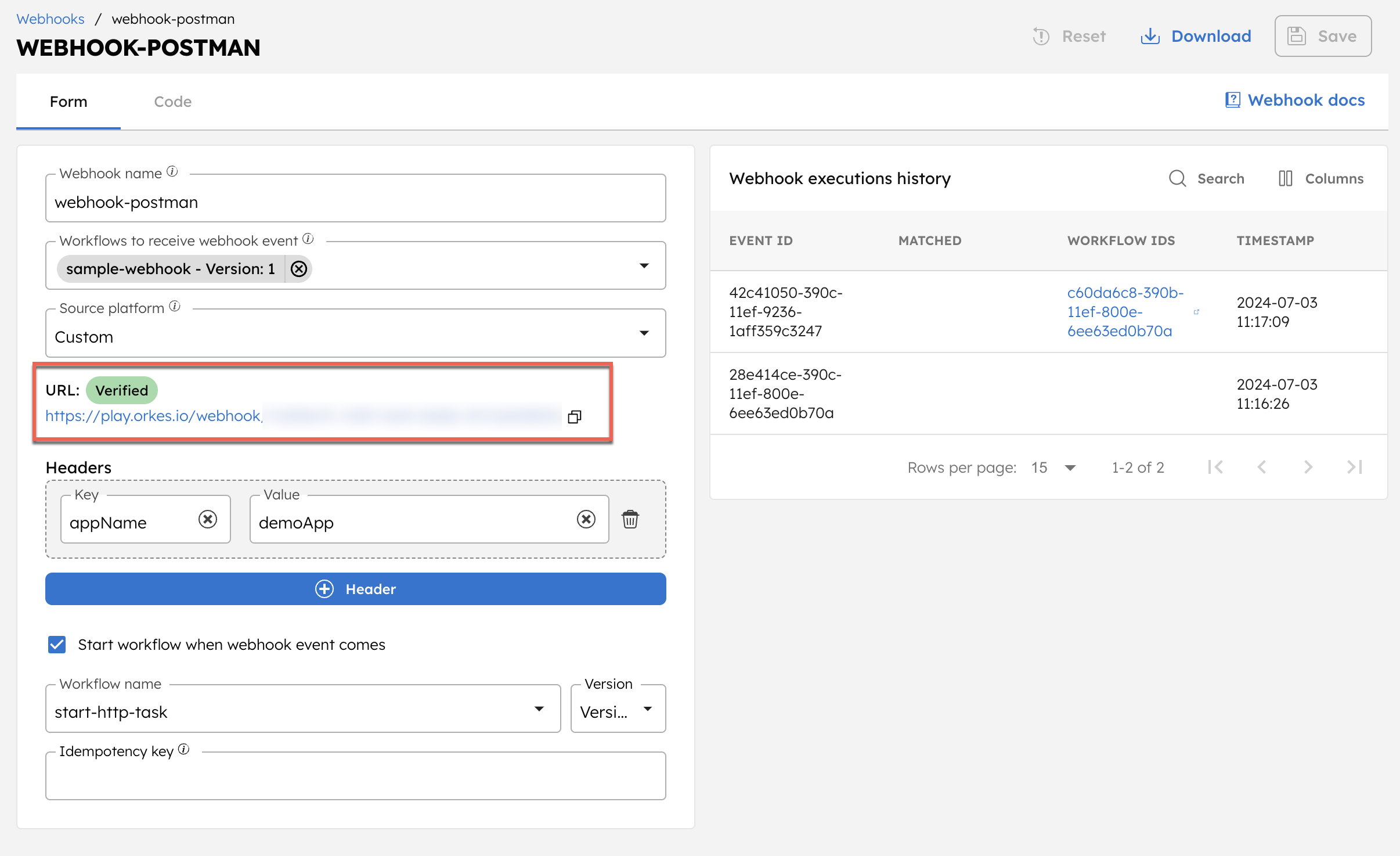Click the info icon beside Source platform

[175, 307]
